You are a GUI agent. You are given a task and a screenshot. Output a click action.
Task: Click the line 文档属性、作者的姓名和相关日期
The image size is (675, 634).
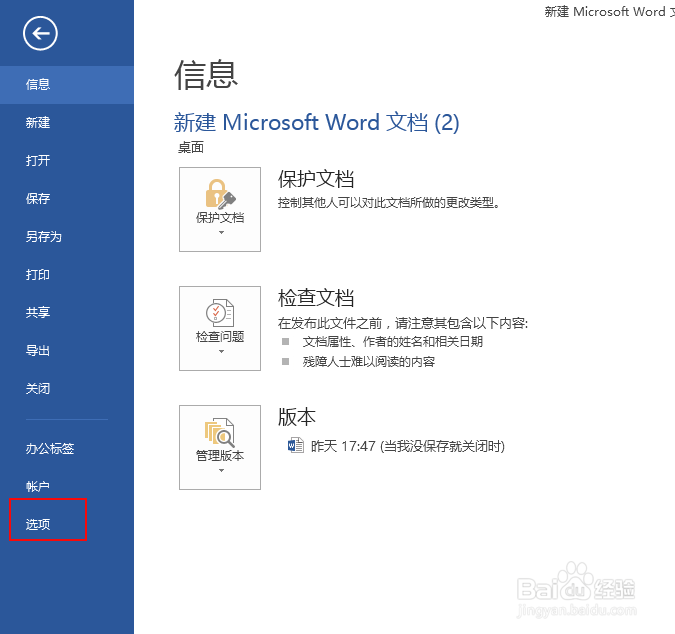(393, 342)
